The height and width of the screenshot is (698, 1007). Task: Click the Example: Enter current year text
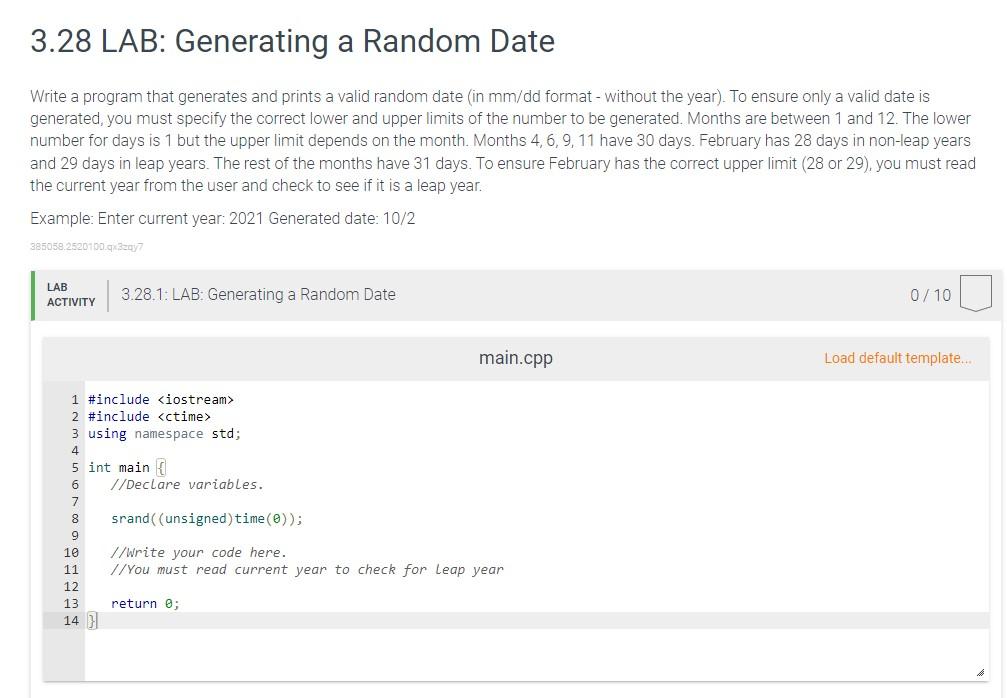point(222,218)
